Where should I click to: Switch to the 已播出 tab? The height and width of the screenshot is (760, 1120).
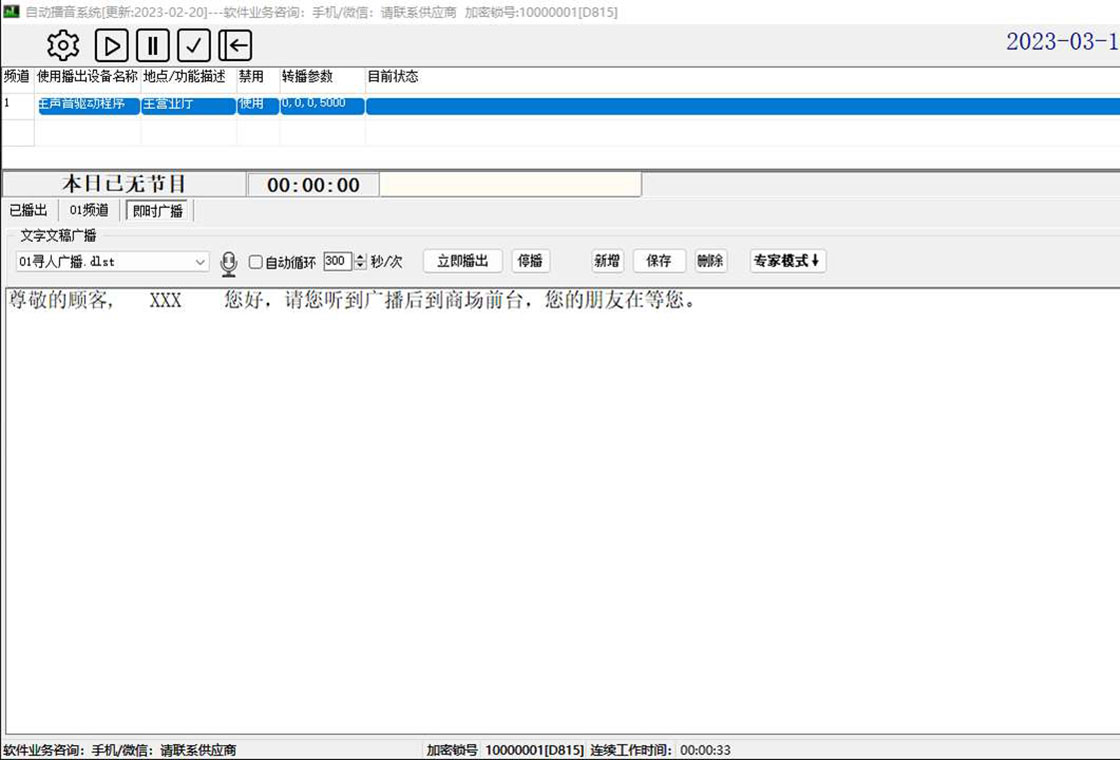click(29, 210)
